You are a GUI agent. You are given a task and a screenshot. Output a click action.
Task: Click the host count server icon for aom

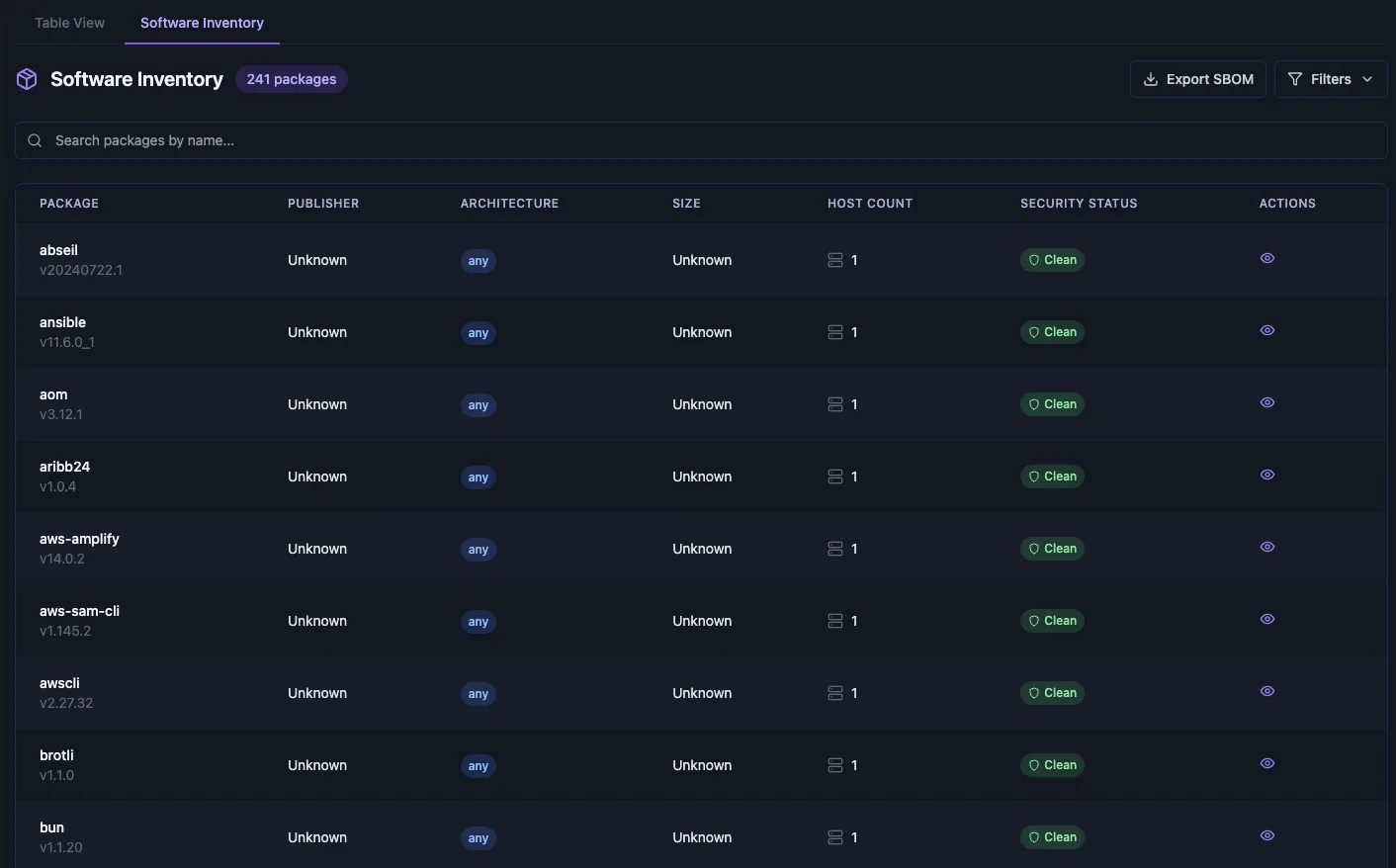point(835,404)
